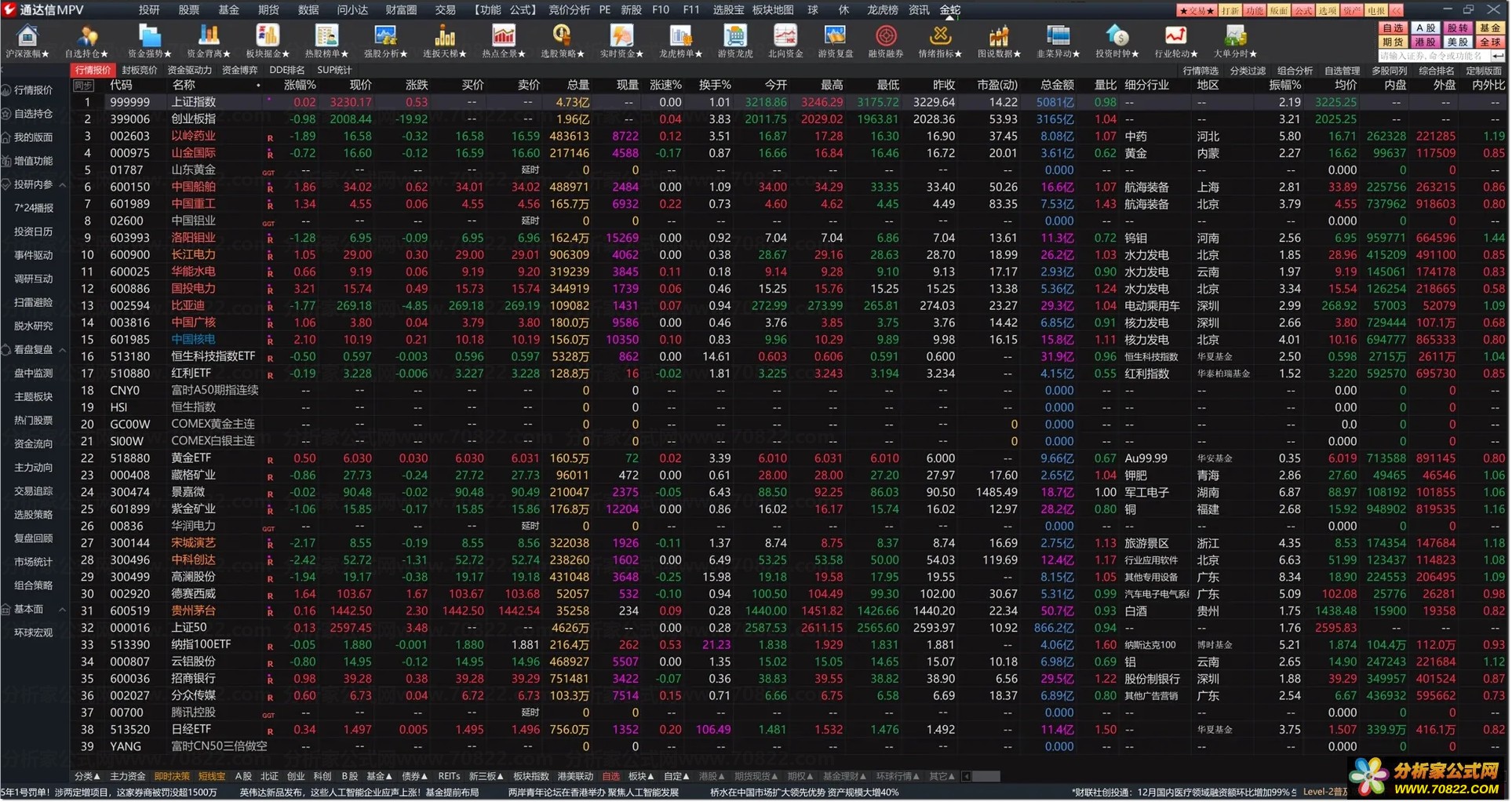
Task: Collapse the 投研内参 sidebar group
Action: [63, 185]
